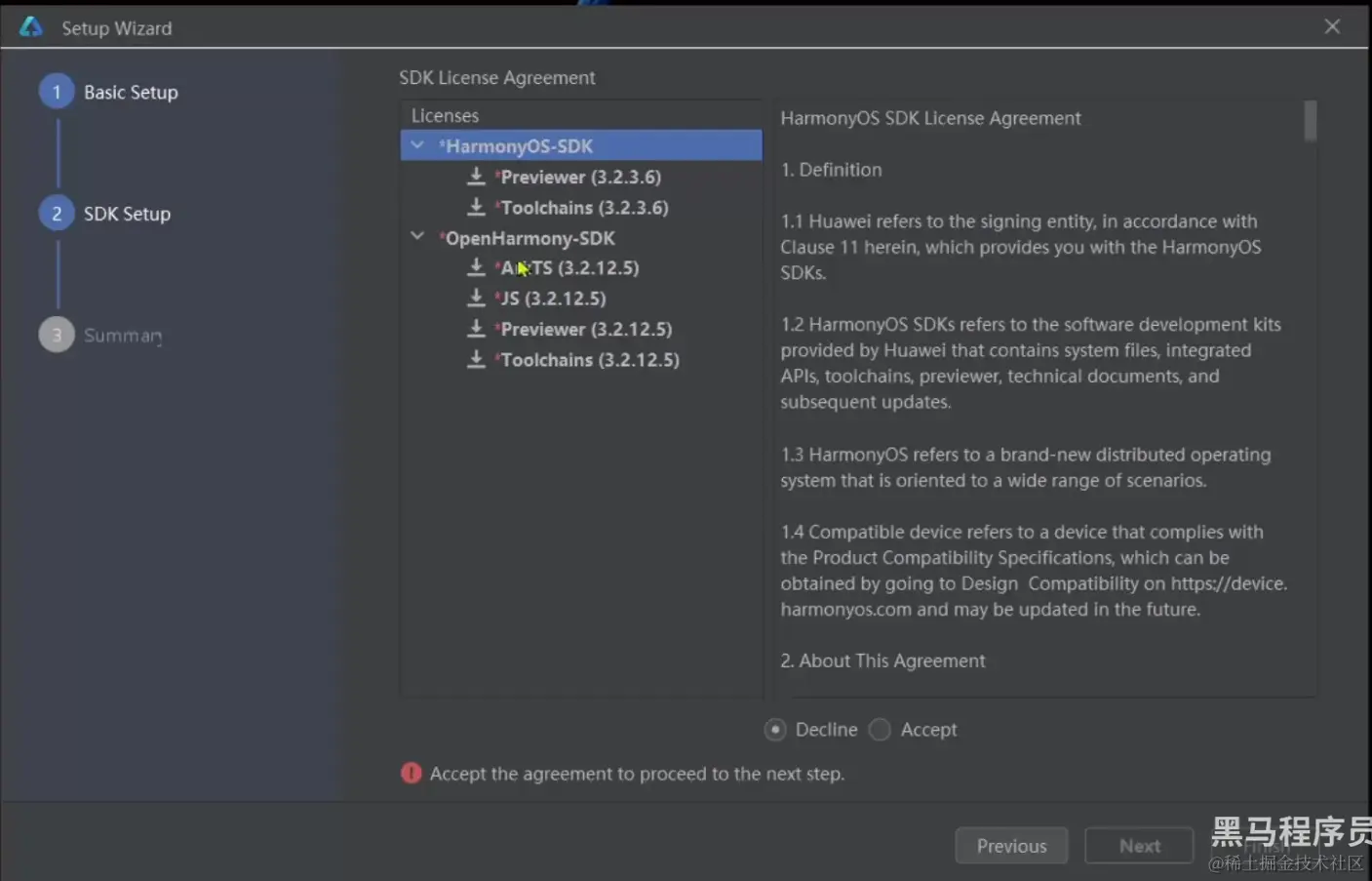Click download icon beside Toolchains (3.2.12.5)
1372x881 pixels.
pyautogui.click(x=476, y=359)
